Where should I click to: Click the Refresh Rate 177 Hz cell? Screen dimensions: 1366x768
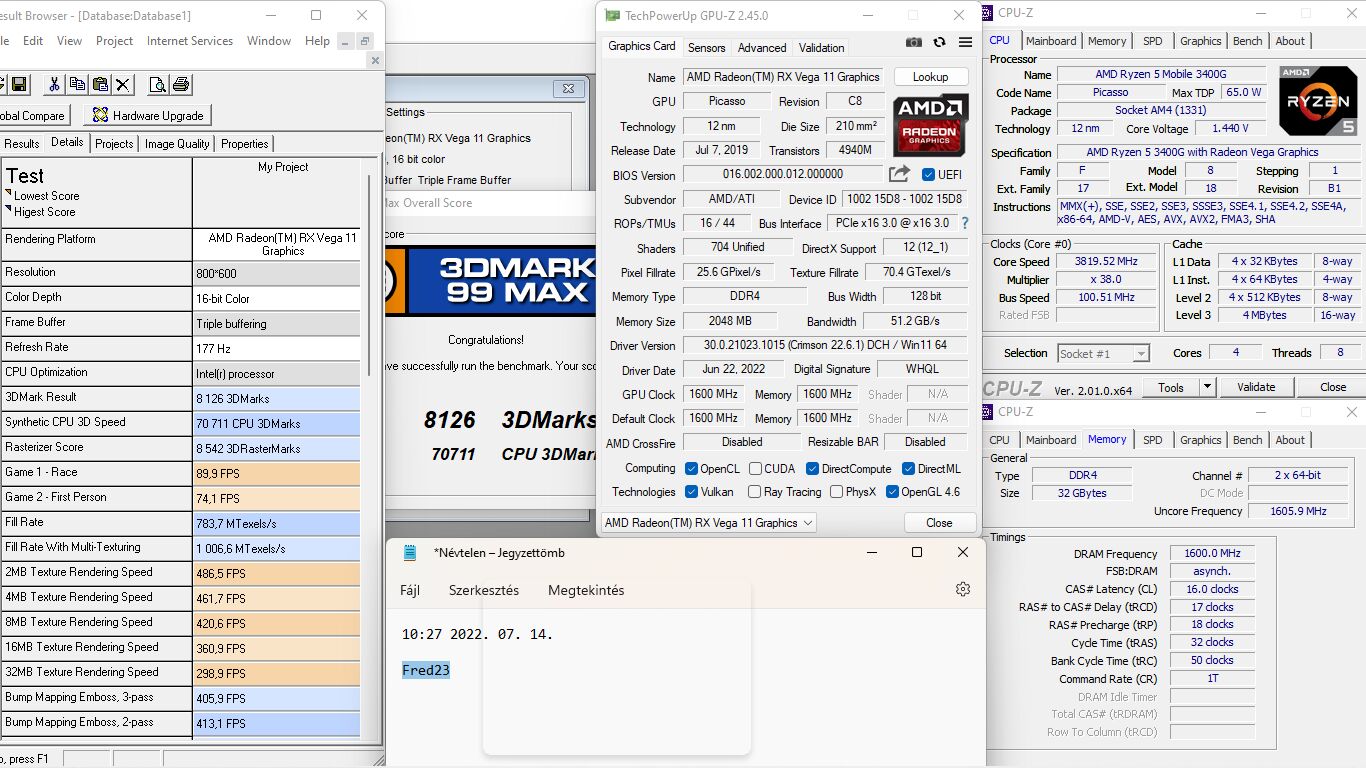[x=276, y=348]
